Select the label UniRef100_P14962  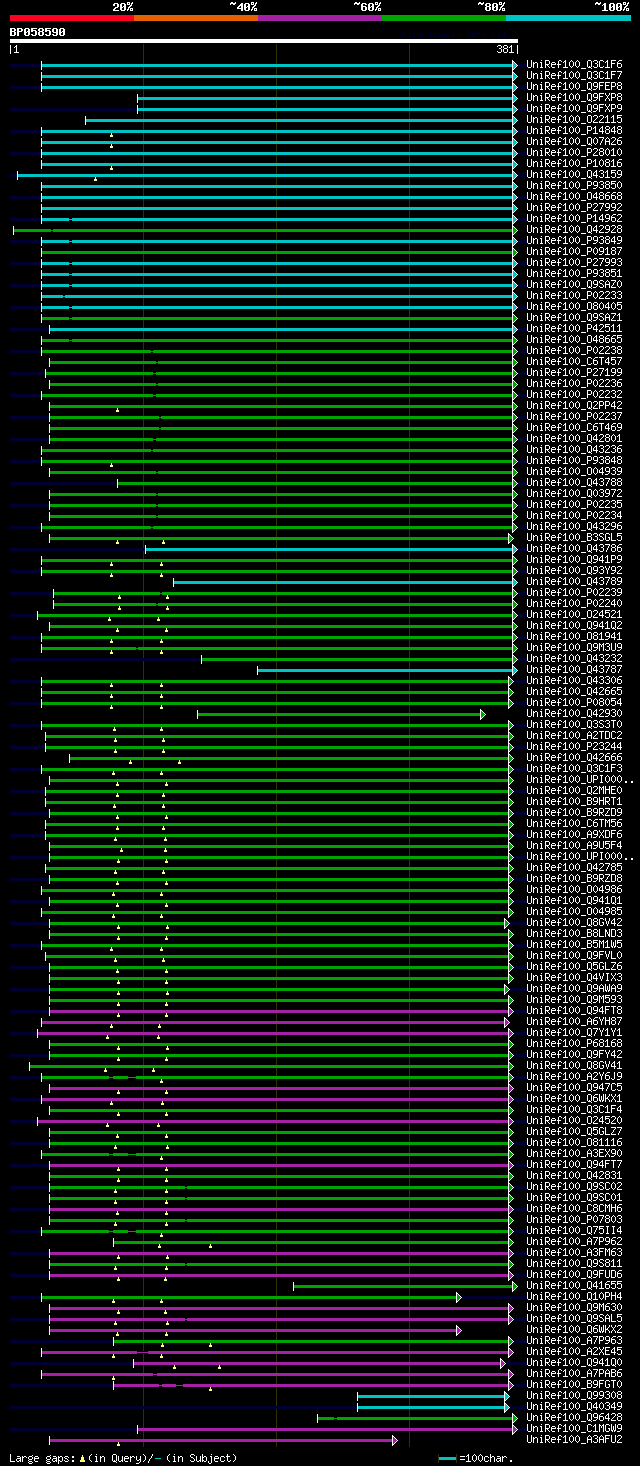pyautogui.click(x=574, y=219)
